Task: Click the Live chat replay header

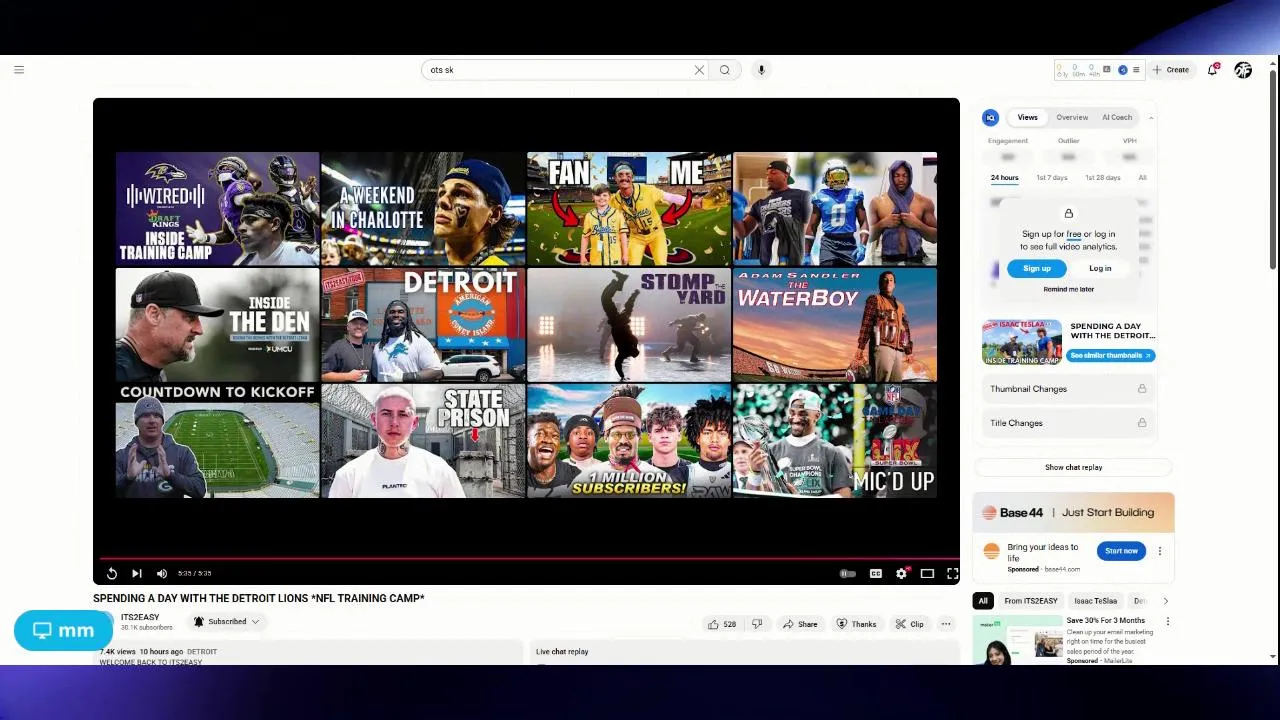Action: point(562,652)
